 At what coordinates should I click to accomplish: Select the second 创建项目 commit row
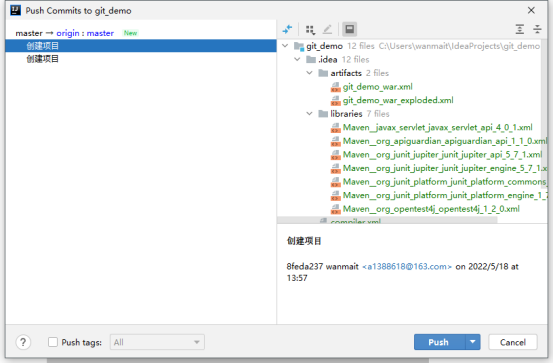pyautogui.click(x=141, y=59)
